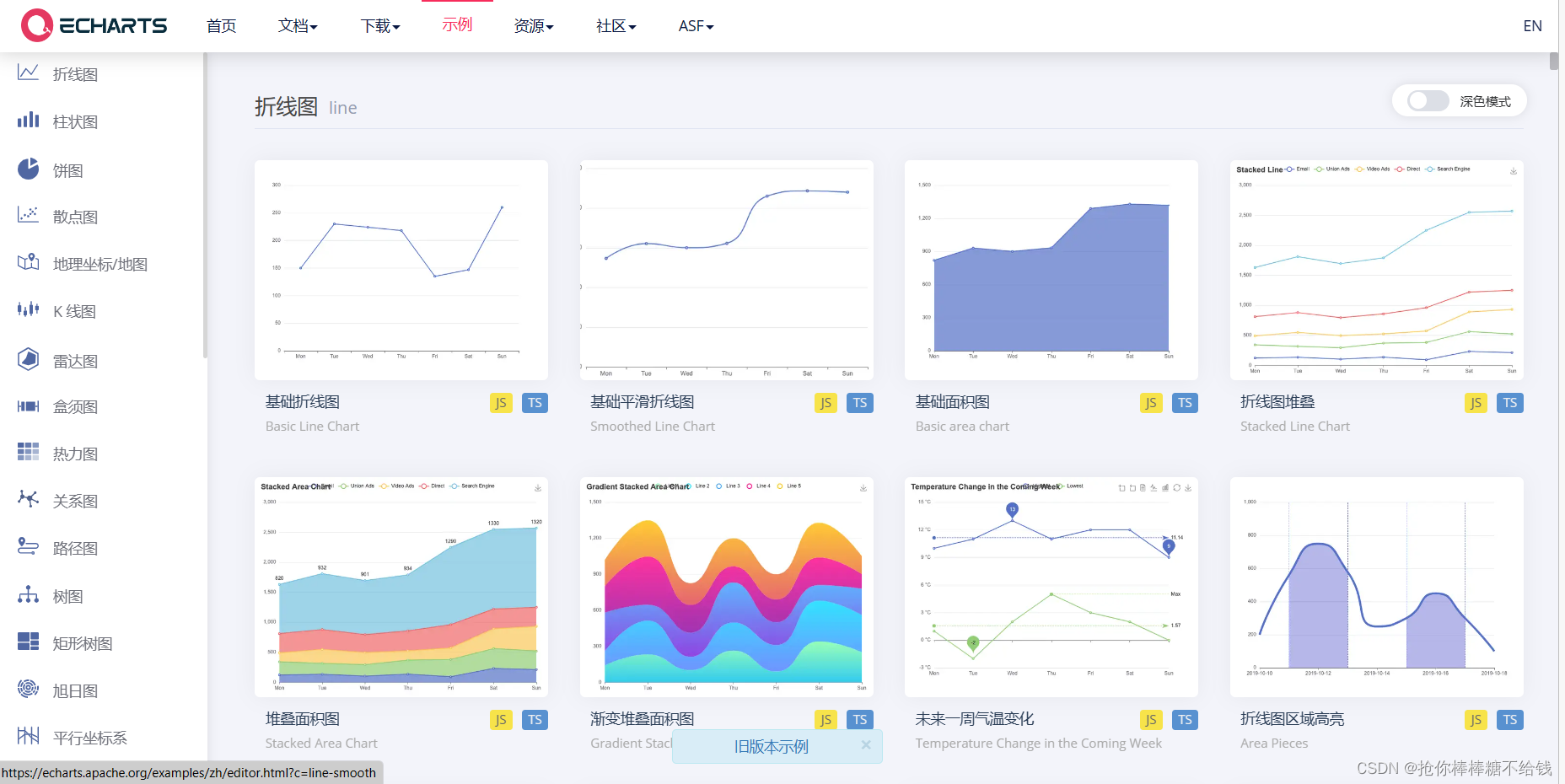Viewport: 1565px width, 784px height.
Task: Click the page vertical scrollbar thumb
Action: coord(1554,61)
